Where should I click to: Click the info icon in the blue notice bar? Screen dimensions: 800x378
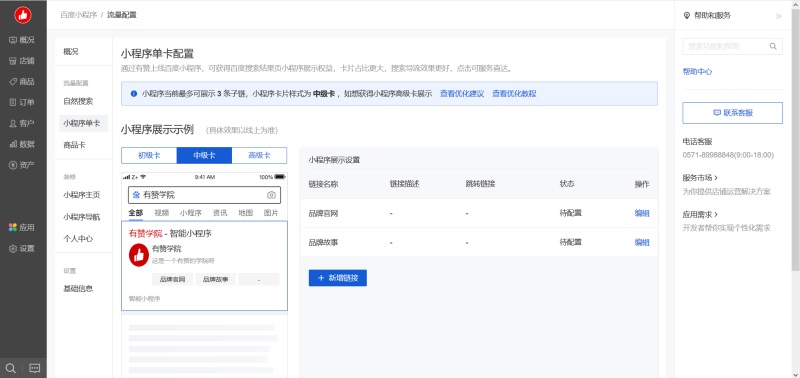(x=134, y=93)
